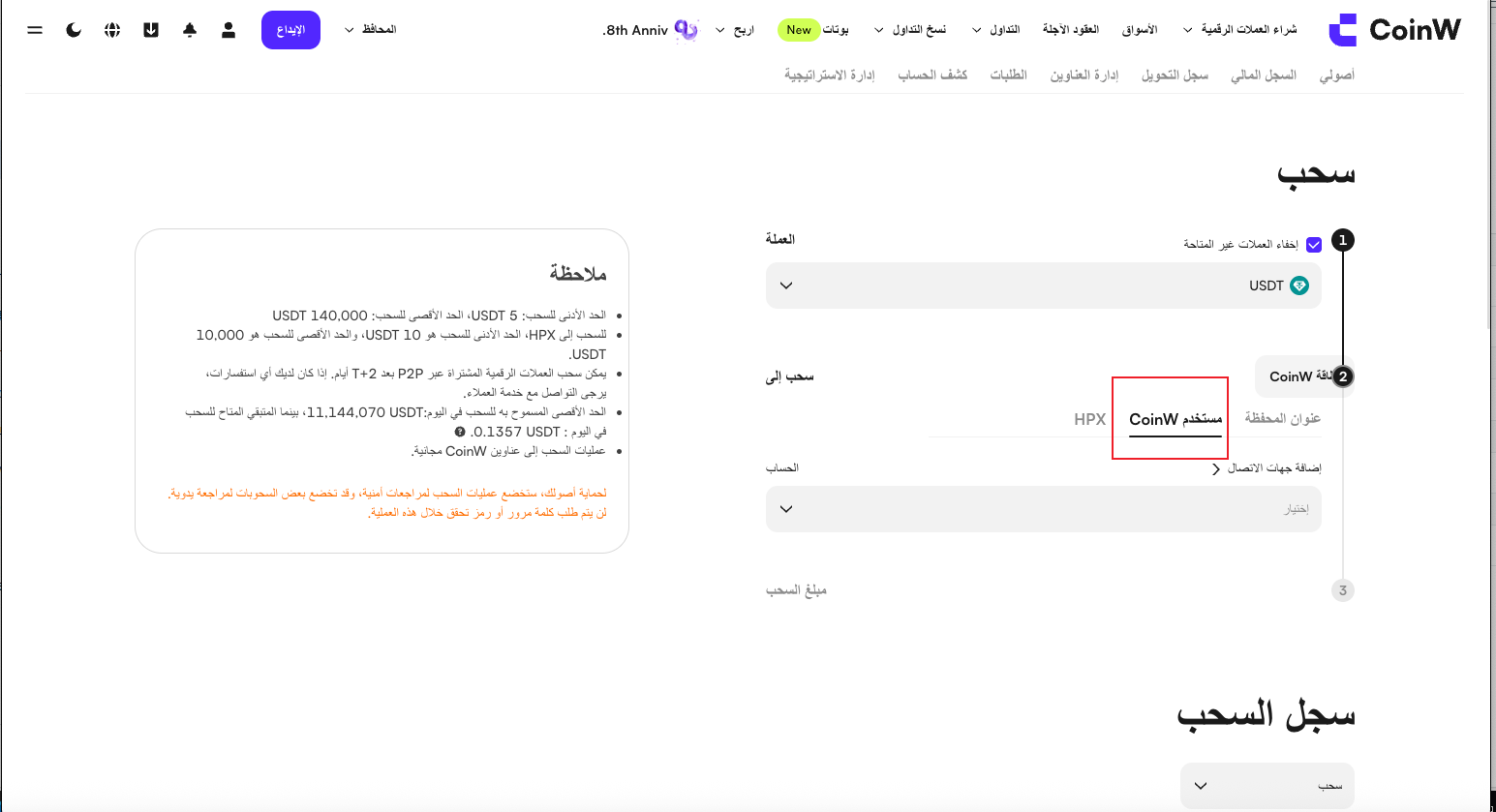Click the orange security review warning text
The width and height of the screenshot is (1496, 812).
point(387,502)
